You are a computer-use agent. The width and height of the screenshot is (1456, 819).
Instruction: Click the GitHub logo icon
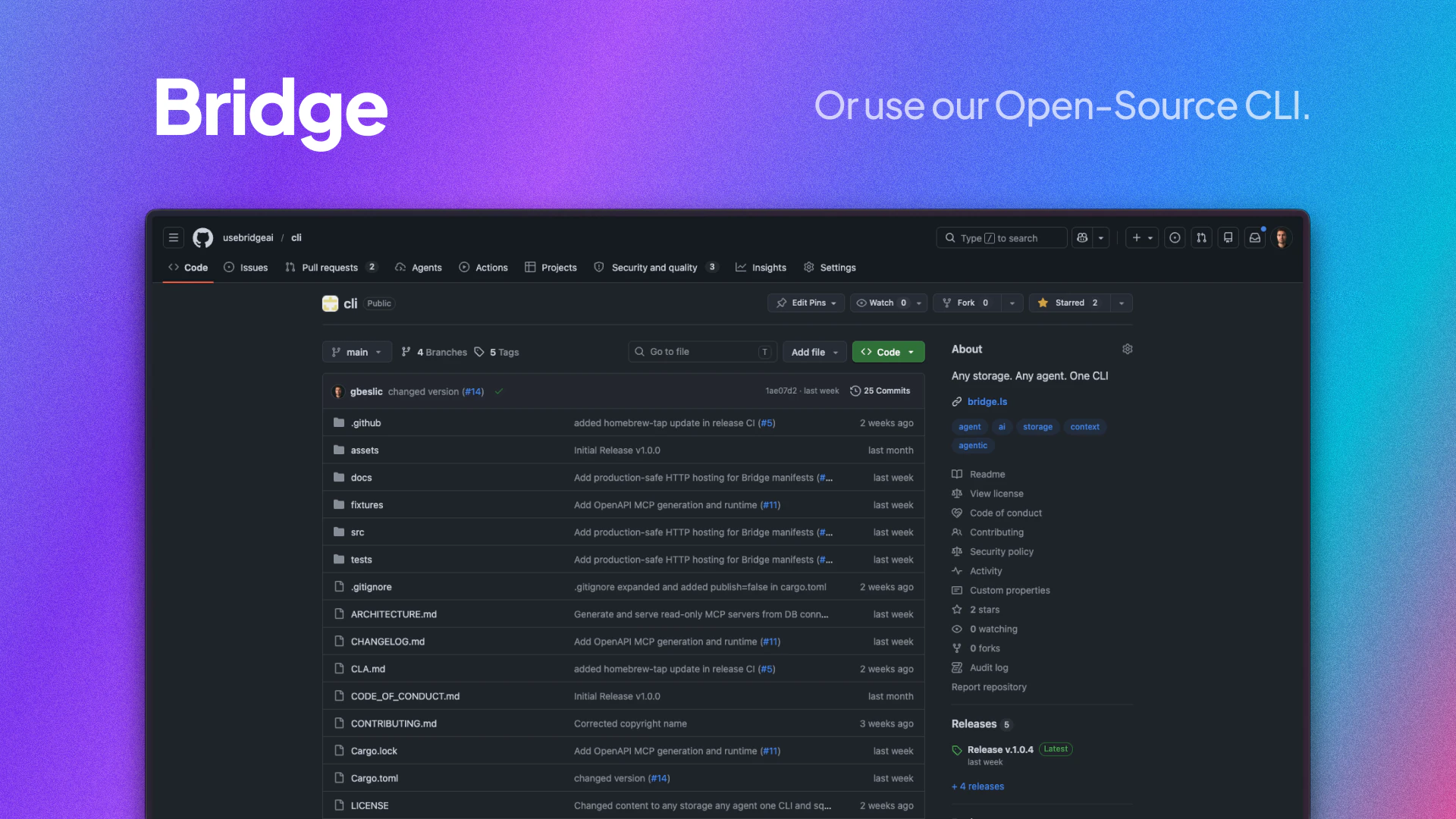pos(202,237)
